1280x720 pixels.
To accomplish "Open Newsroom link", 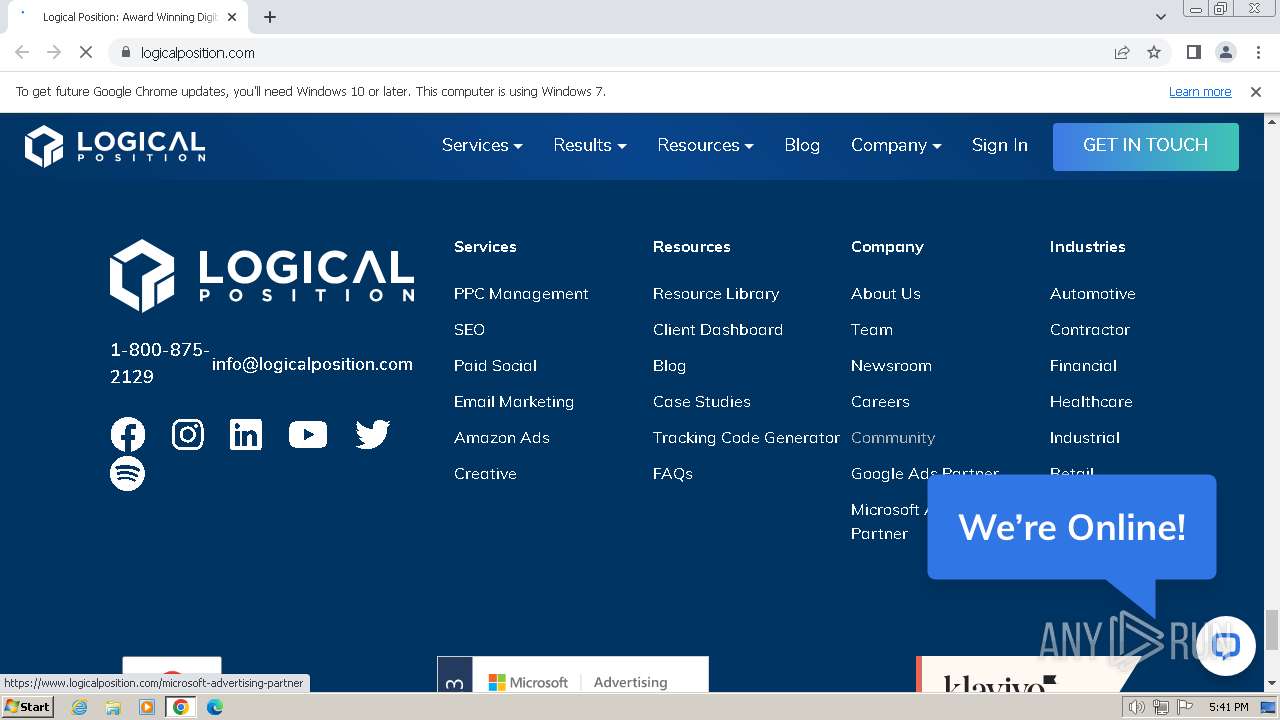I will click(891, 366).
